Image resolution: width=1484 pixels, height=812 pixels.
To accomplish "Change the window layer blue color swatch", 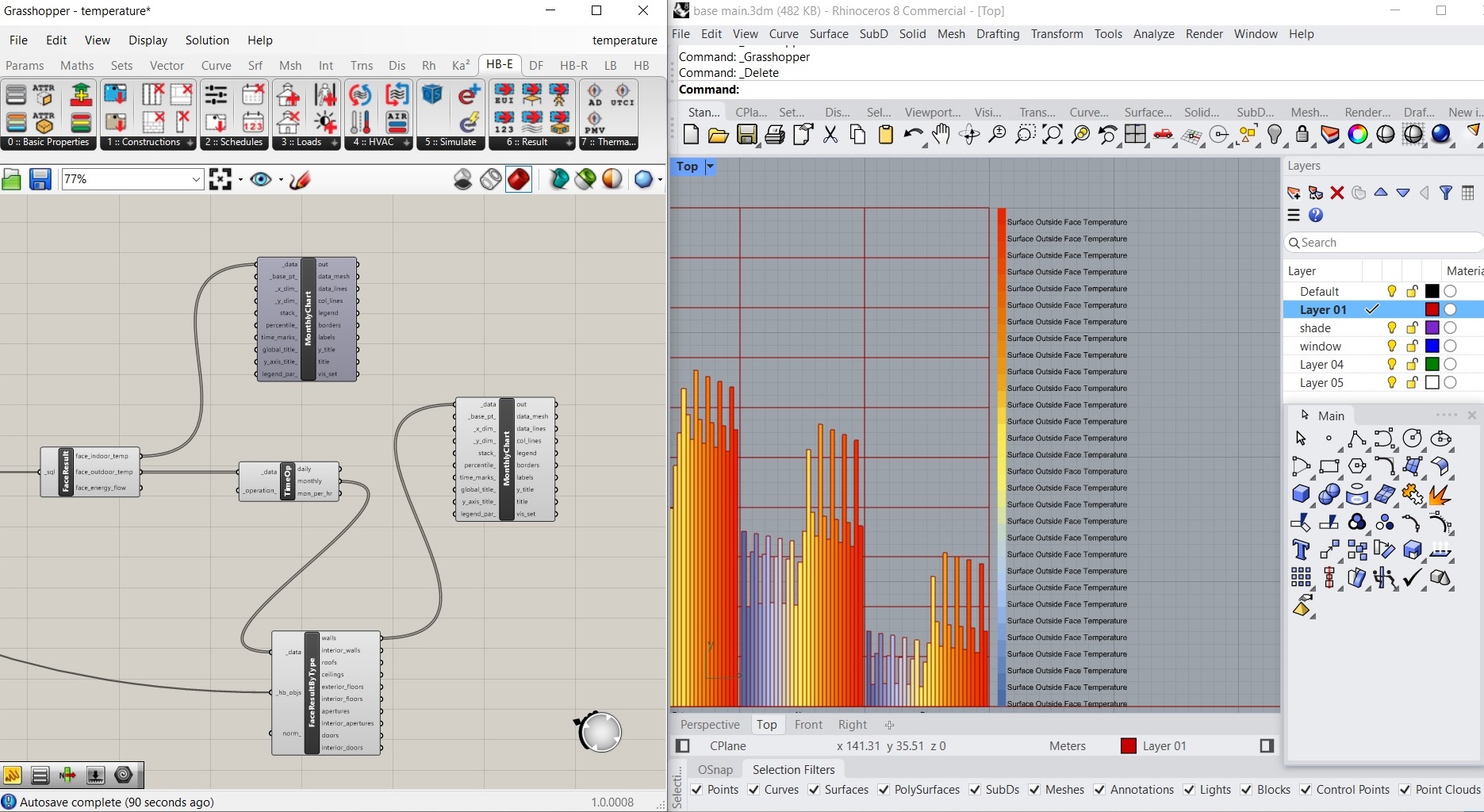I will (x=1432, y=347).
